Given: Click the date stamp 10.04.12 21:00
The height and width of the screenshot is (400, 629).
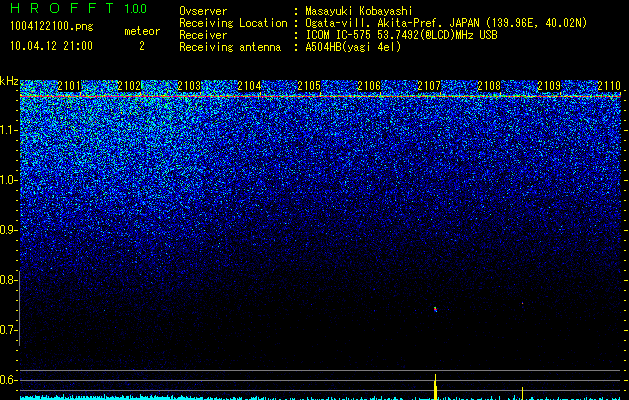Looking at the screenshot, I should (x=51, y=46).
